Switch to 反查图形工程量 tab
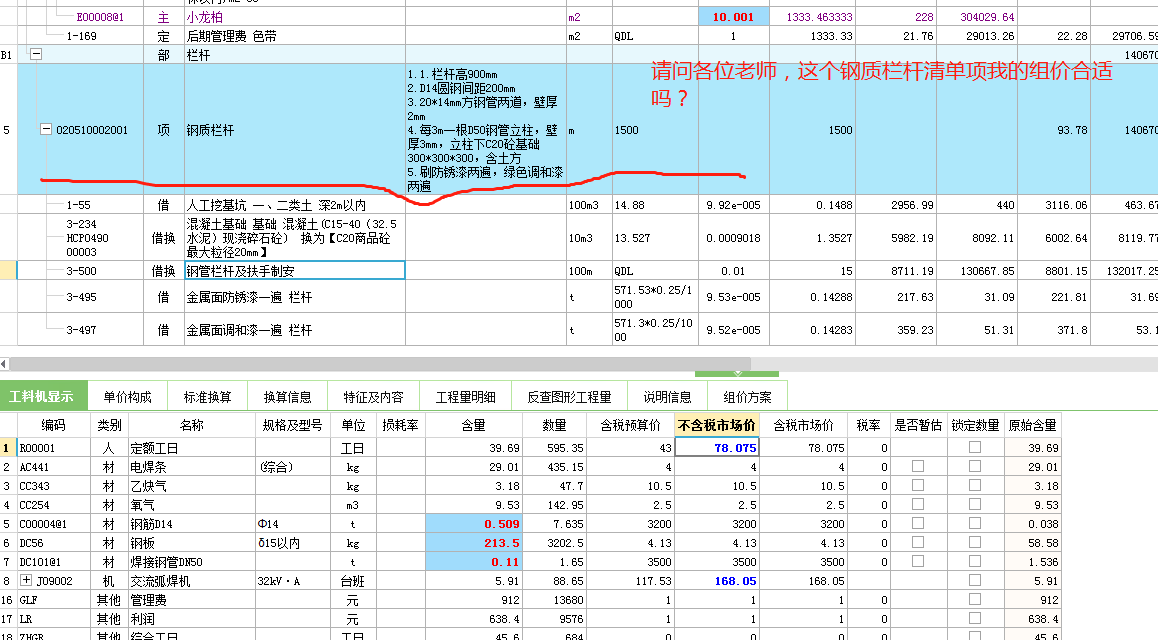This screenshot has width=1158, height=640. click(x=569, y=396)
